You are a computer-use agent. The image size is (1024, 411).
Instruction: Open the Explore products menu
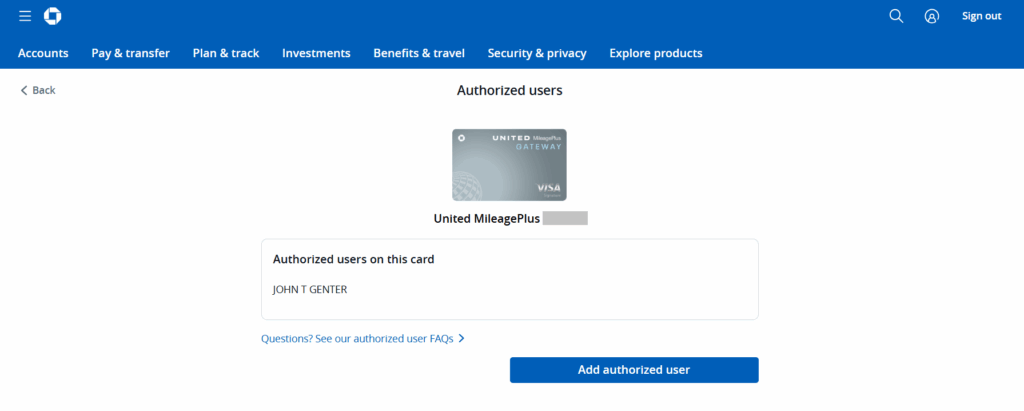coord(656,54)
